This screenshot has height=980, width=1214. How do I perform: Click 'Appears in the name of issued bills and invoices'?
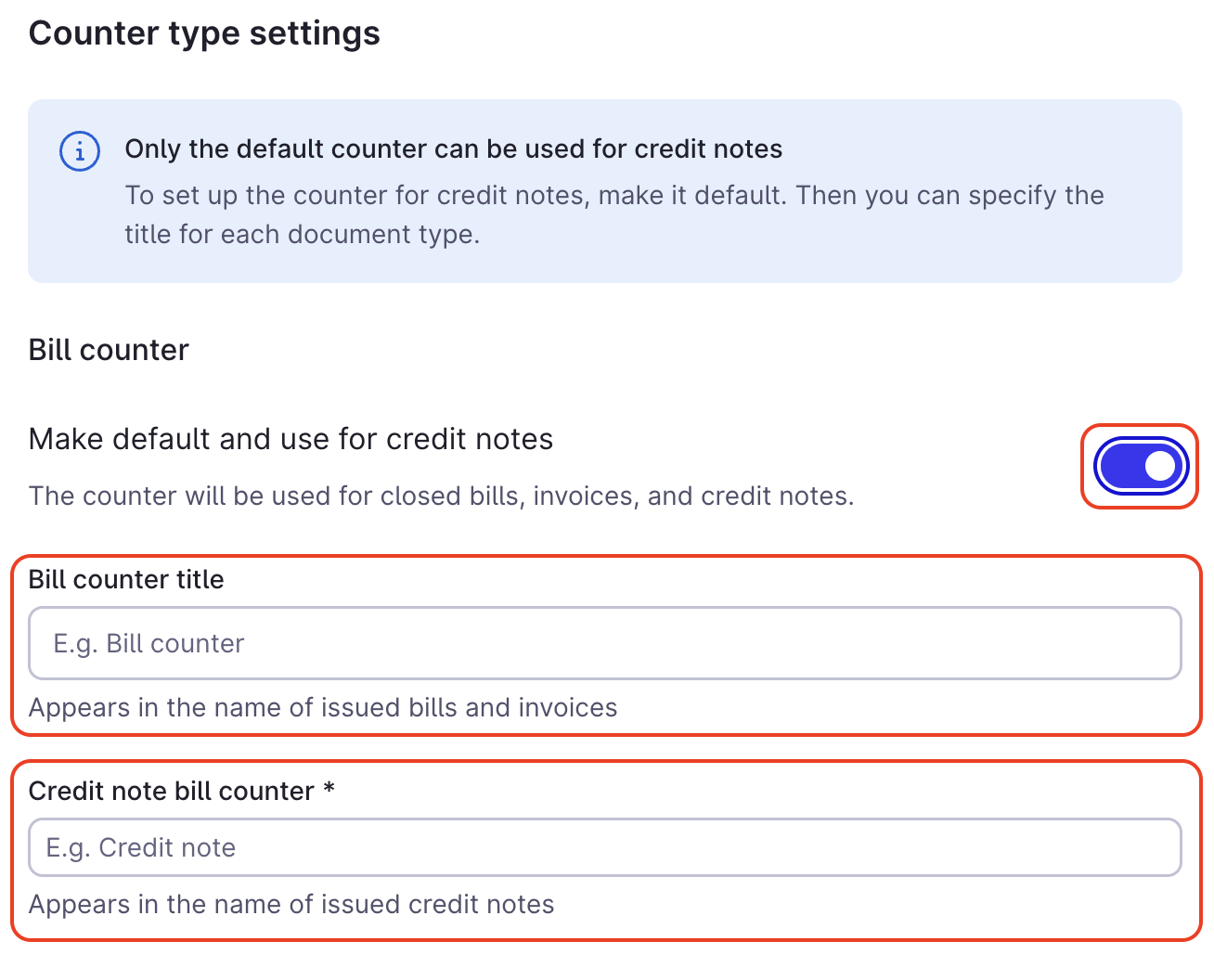click(x=322, y=707)
